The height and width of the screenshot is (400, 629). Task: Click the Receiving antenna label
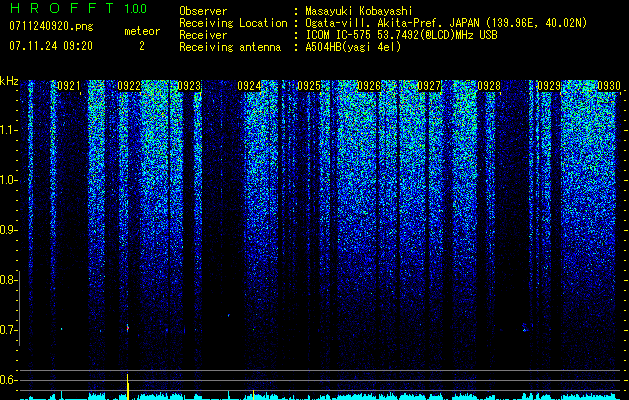(230, 47)
